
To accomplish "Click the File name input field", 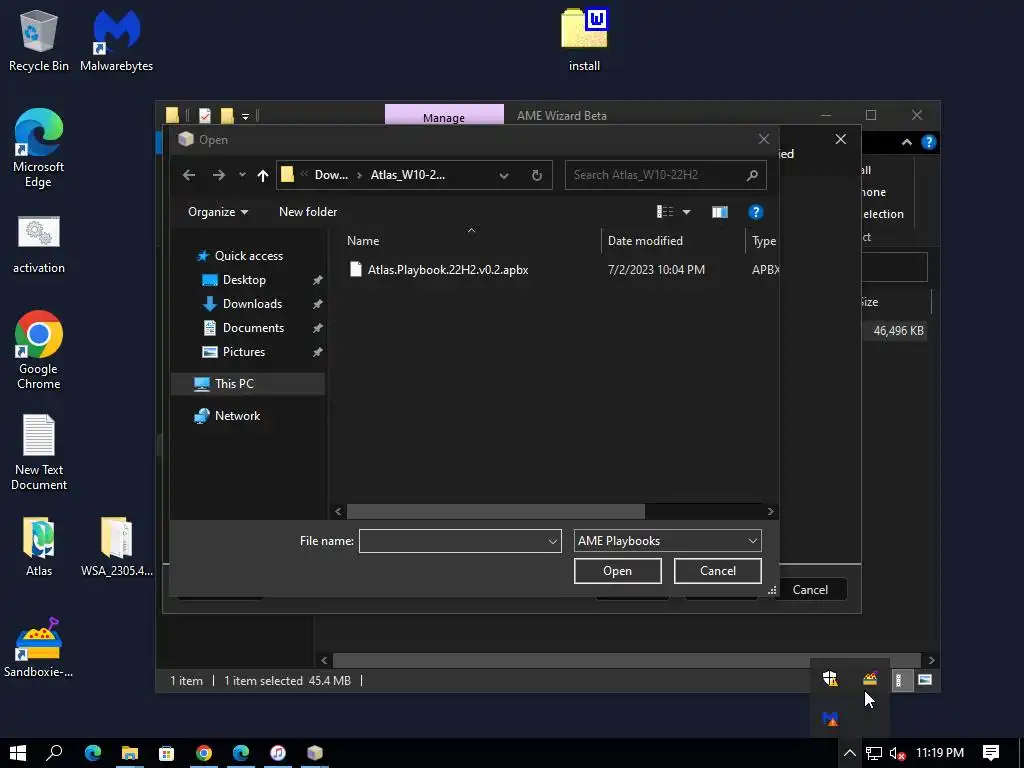I will click(x=453, y=541).
